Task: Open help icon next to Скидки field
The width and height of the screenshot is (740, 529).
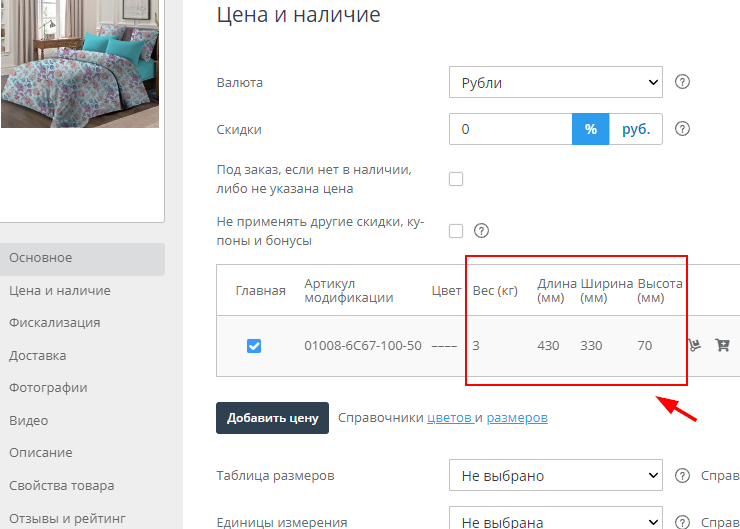Action: click(683, 129)
